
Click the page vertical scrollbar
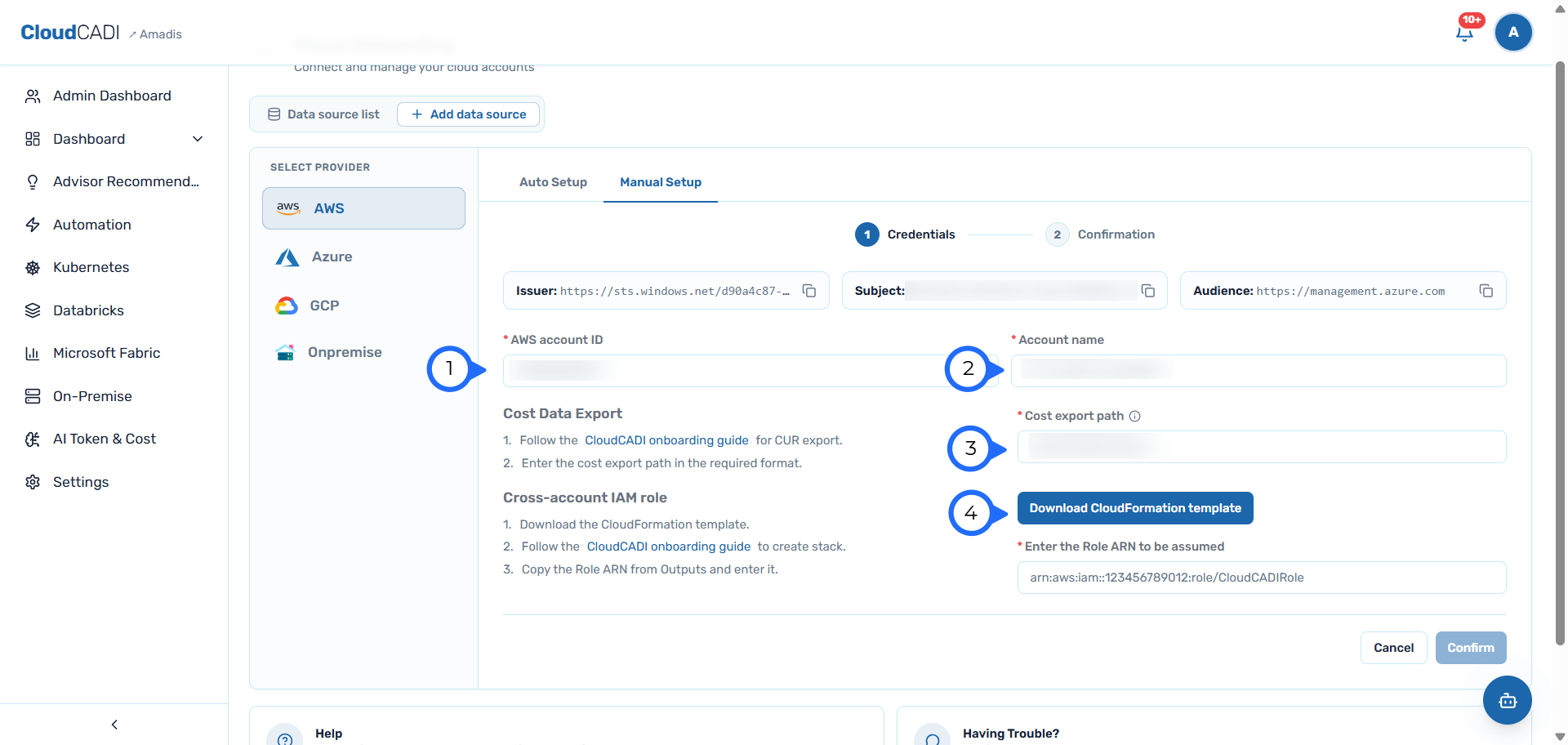click(1561, 351)
